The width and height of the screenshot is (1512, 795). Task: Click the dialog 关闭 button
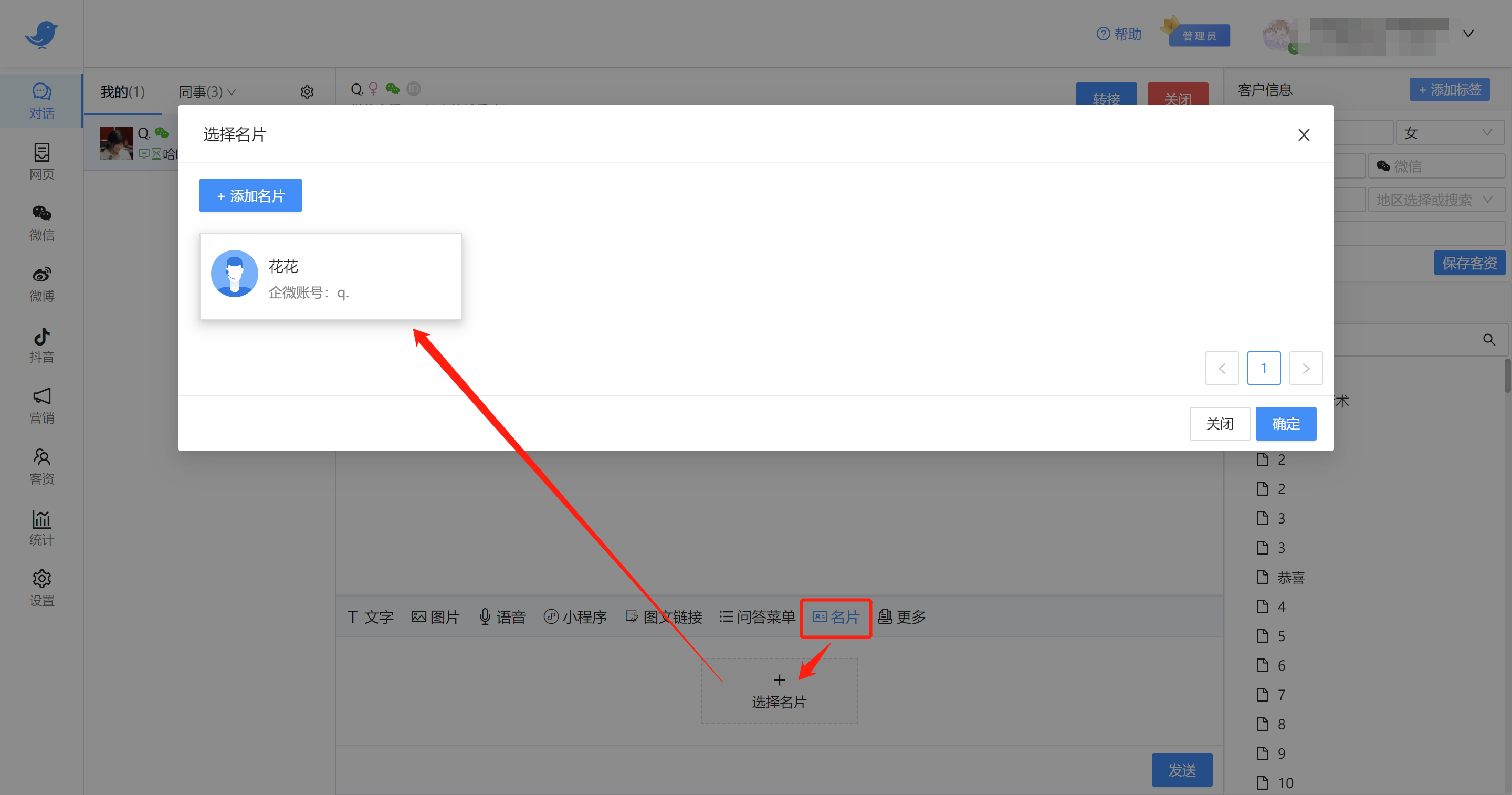point(1219,423)
